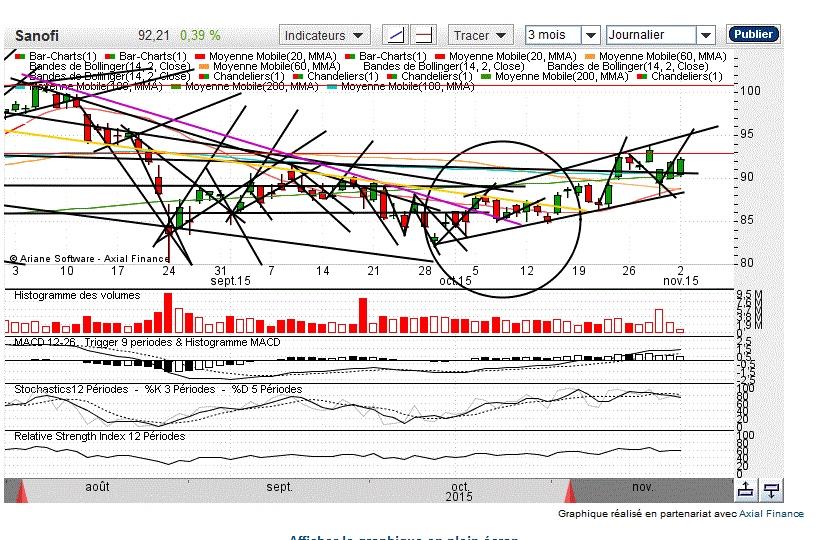Select the horizontal line drawing tool
Viewport: 820px width, 540px height.
tap(424, 35)
